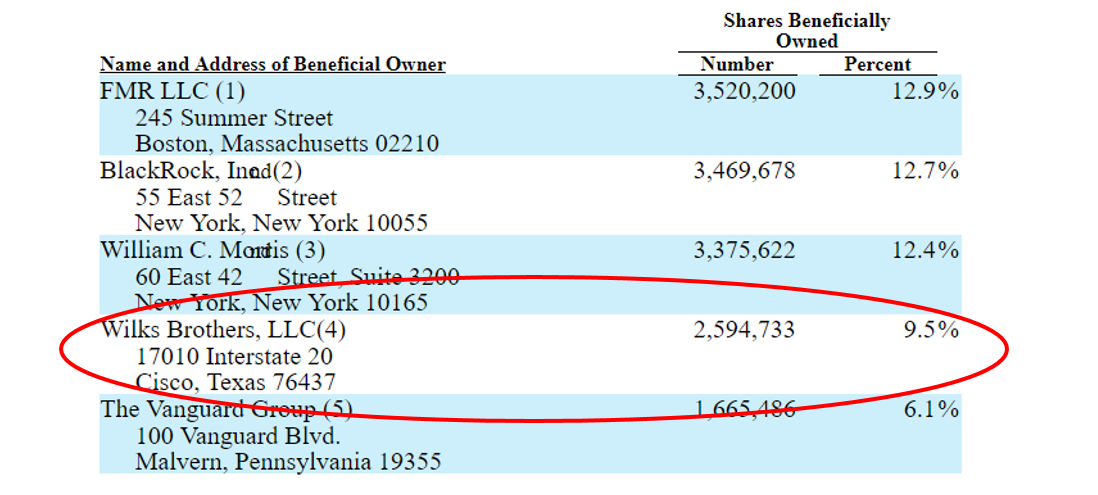
Task: Click the 12.9% value
Action: (x=926, y=91)
